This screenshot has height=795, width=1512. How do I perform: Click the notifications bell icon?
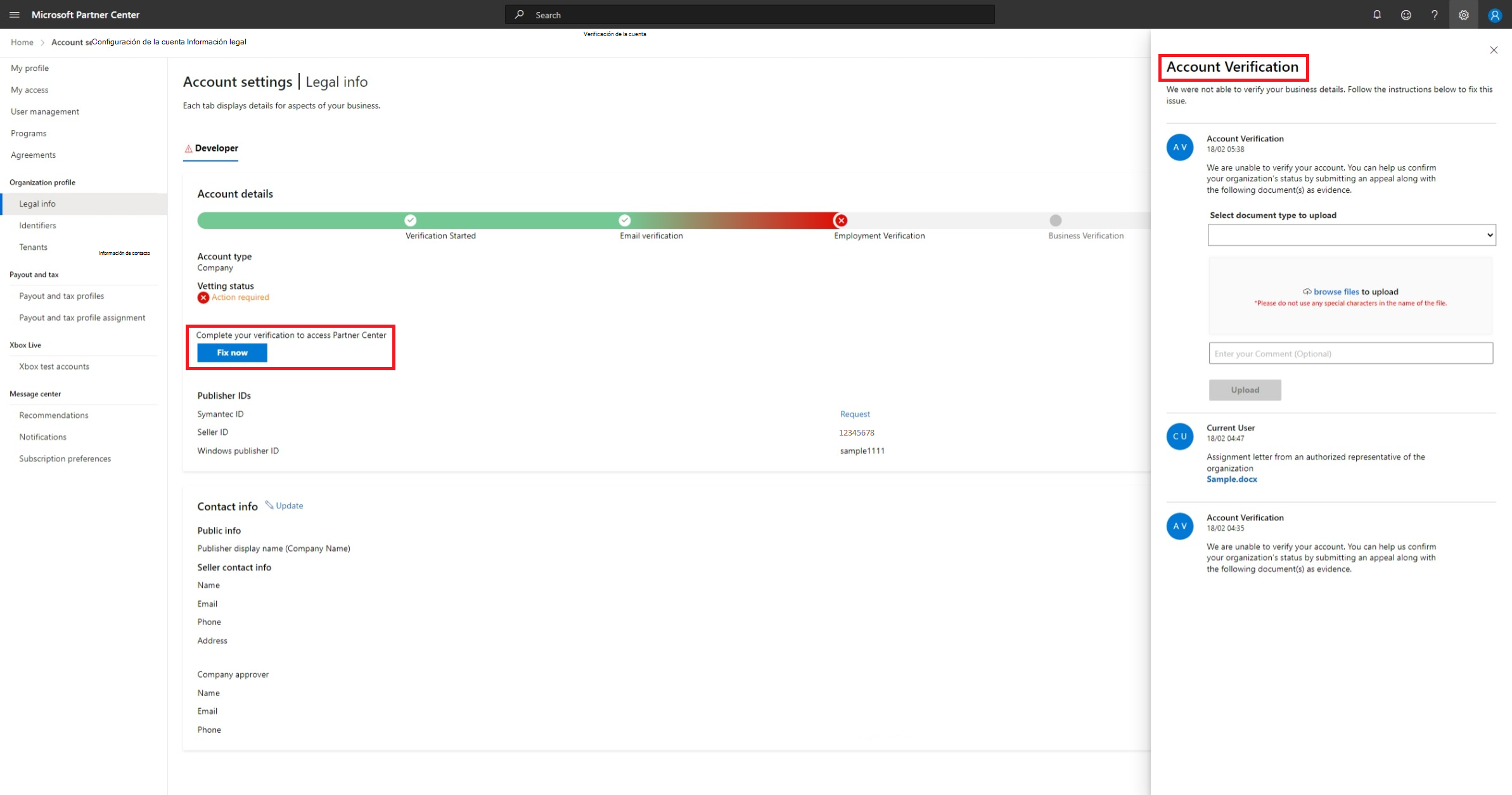click(1377, 15)
